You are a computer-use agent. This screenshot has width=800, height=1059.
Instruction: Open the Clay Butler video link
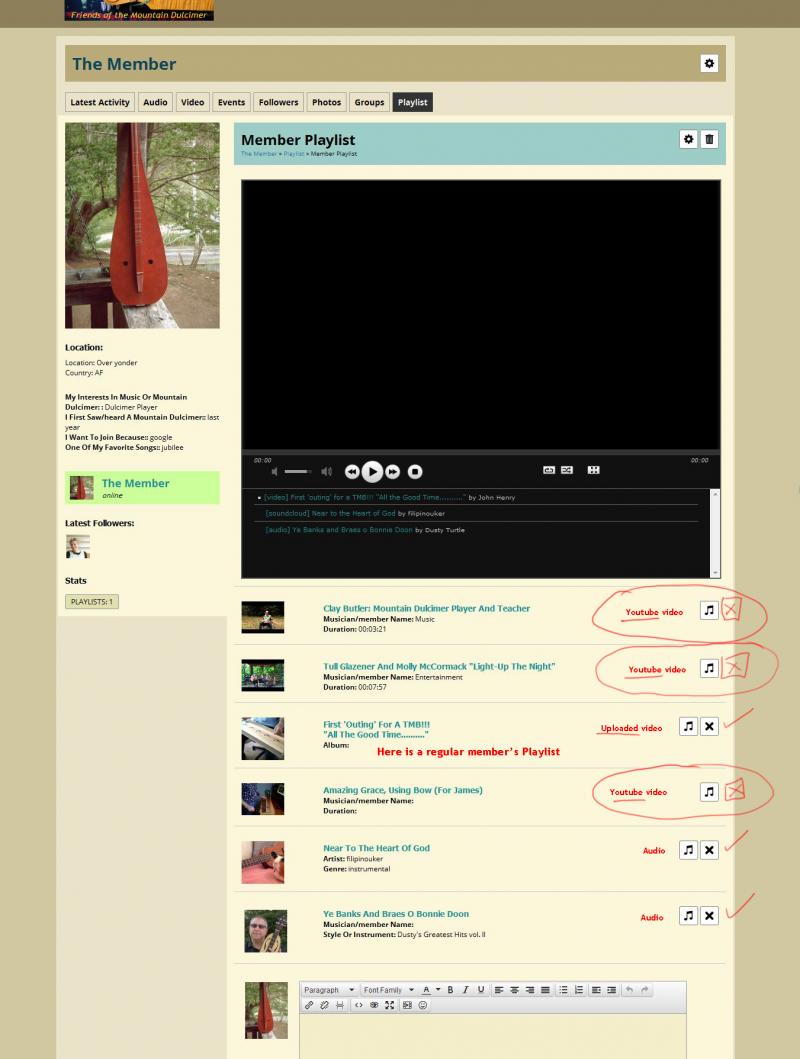click(426, 609)
